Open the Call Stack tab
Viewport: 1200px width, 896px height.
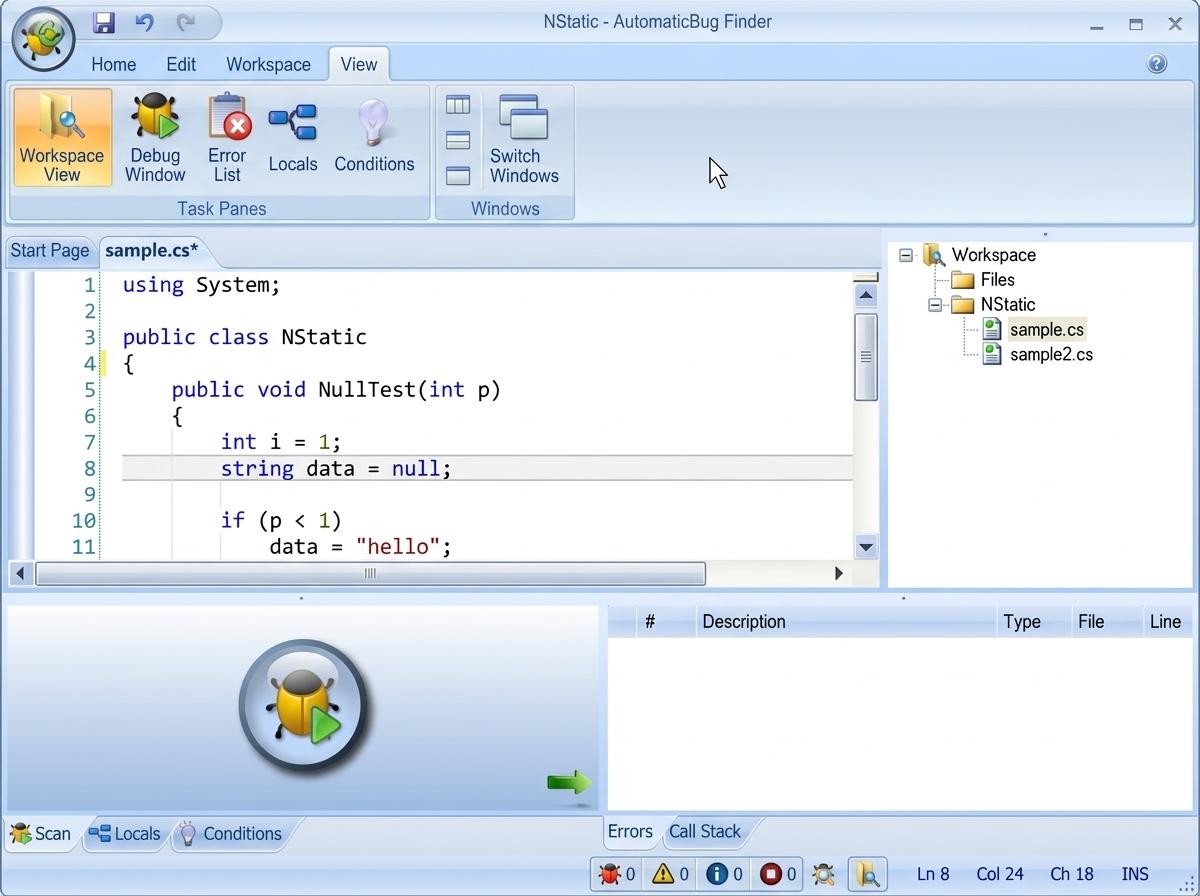[705, 831]
